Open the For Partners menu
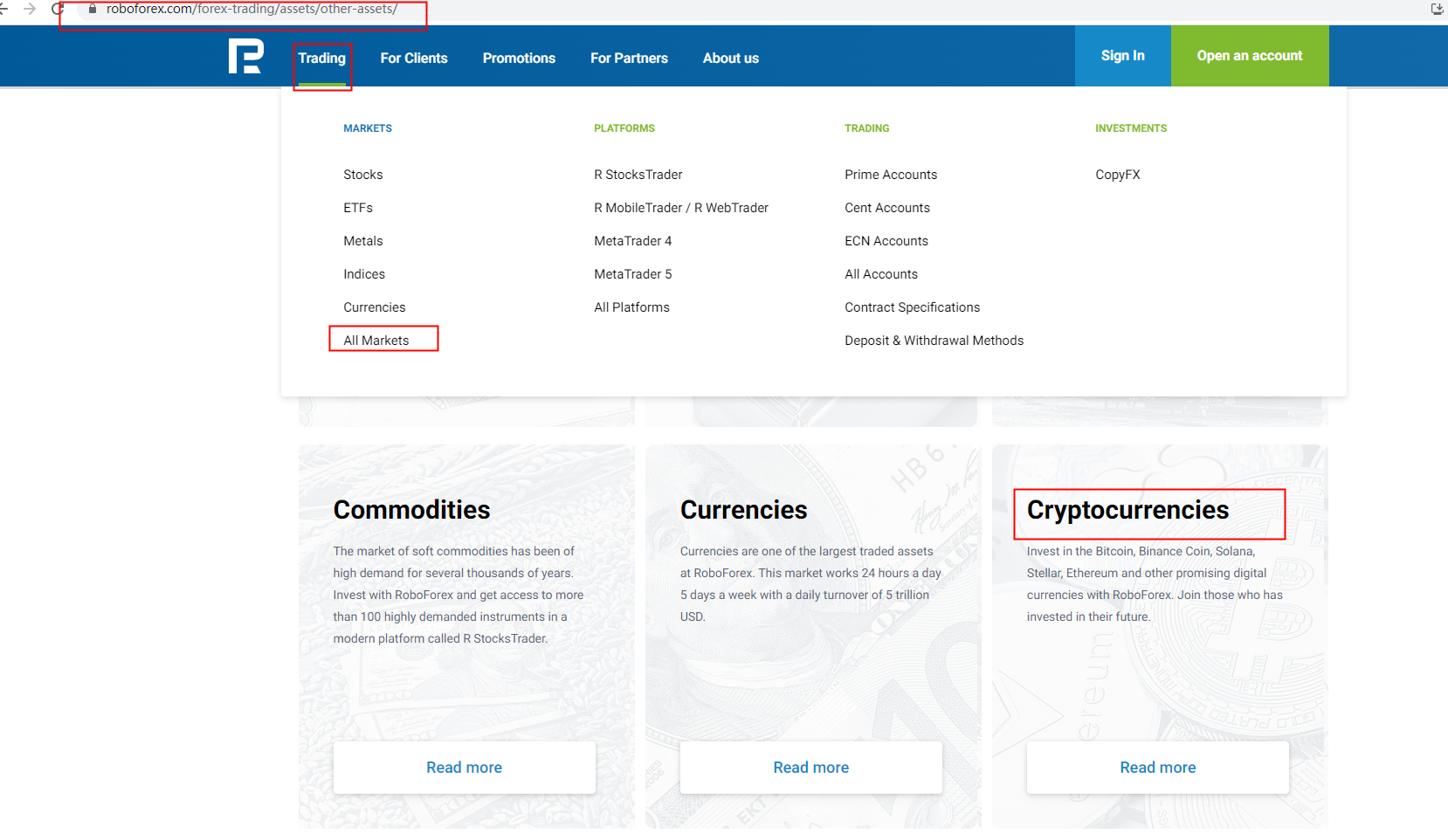 [629, 58]
